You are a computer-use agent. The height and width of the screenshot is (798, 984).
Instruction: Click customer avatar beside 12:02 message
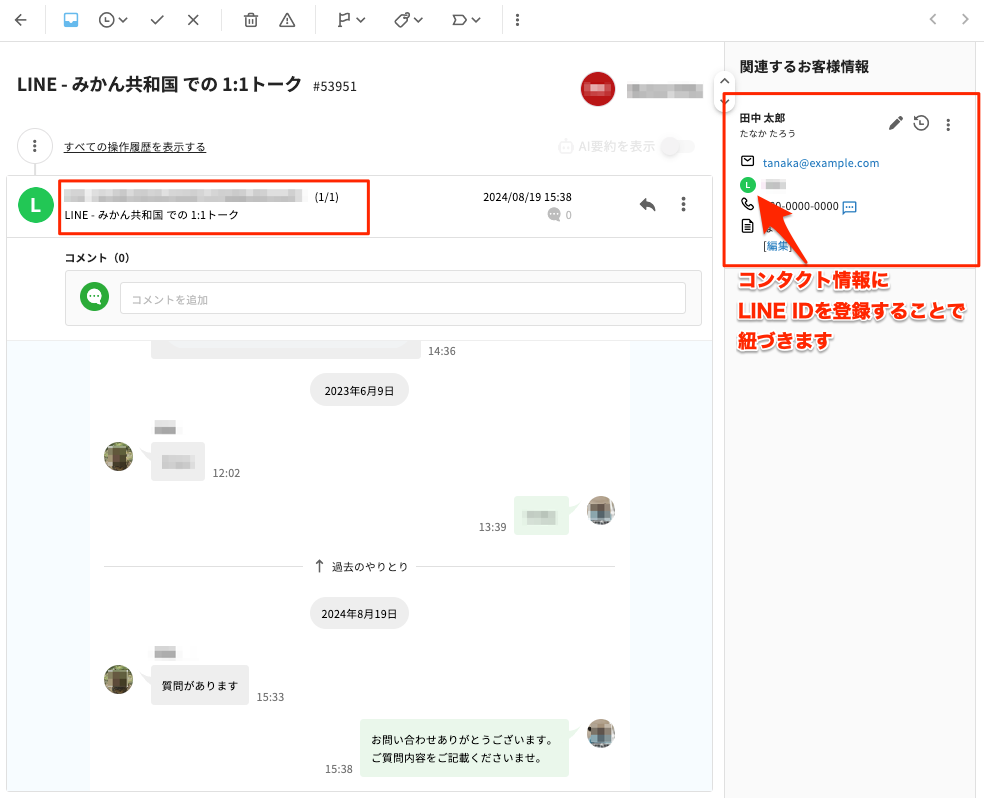(118, 456)
